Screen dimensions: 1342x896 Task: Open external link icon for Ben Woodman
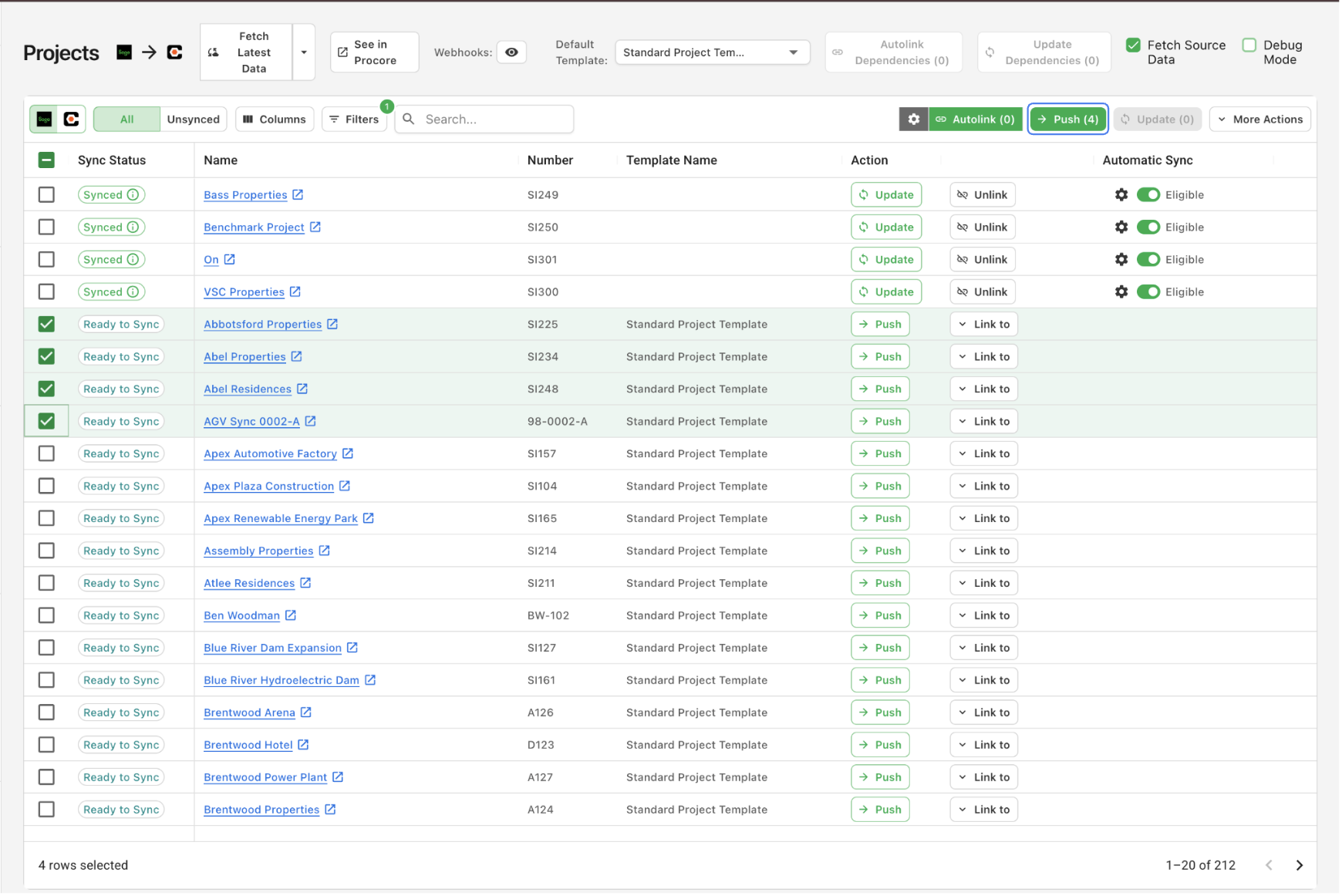[291, 615]
